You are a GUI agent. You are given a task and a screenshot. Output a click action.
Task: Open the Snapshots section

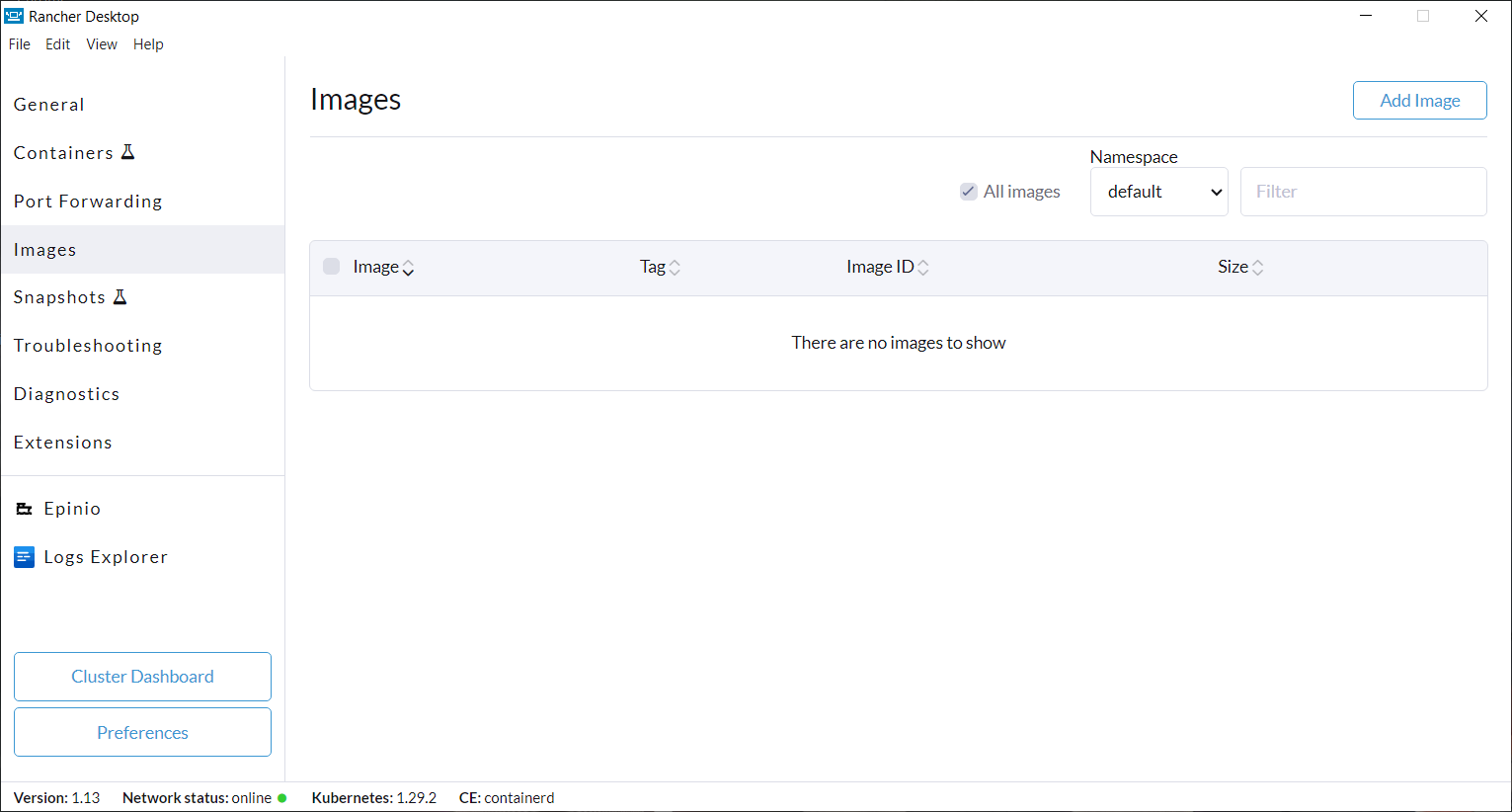(x=142, y=297)
